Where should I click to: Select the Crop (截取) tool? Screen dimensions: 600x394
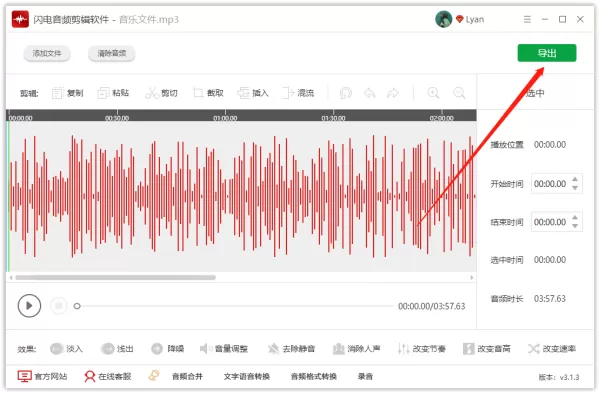208,93
